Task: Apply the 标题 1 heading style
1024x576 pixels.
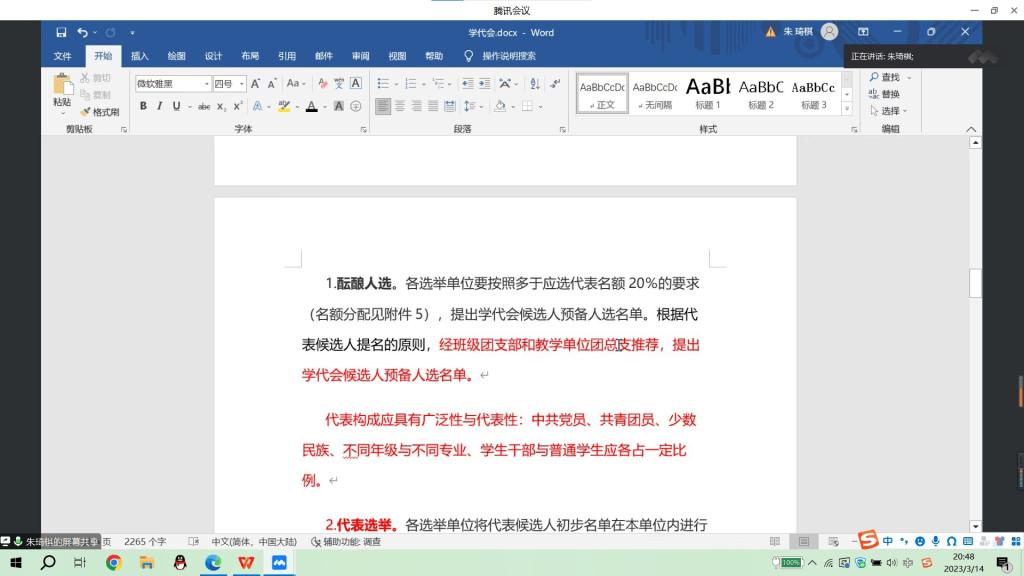Action: pos(707,94)
